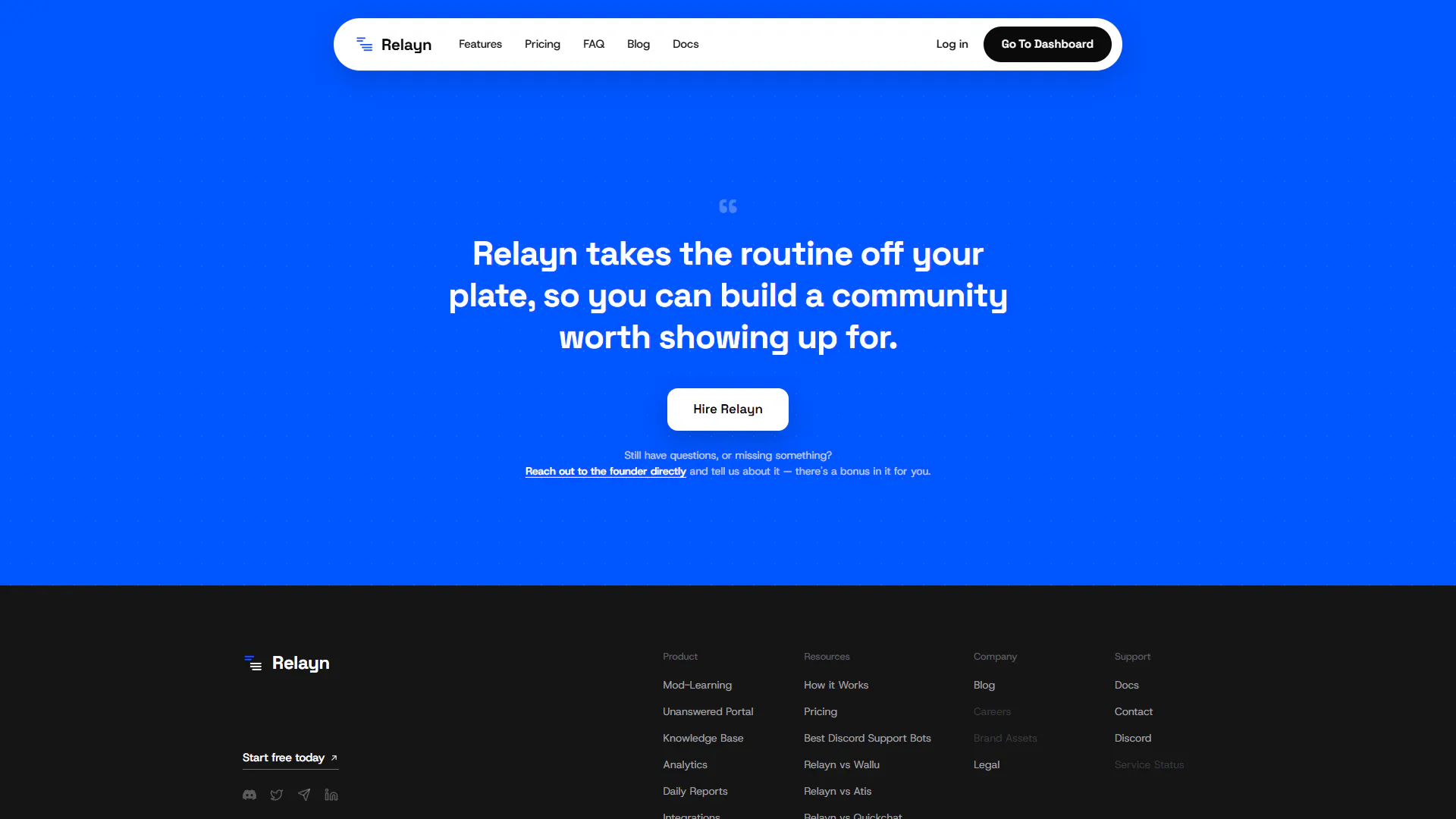Open Daily Reports footer link

[695, 791]
